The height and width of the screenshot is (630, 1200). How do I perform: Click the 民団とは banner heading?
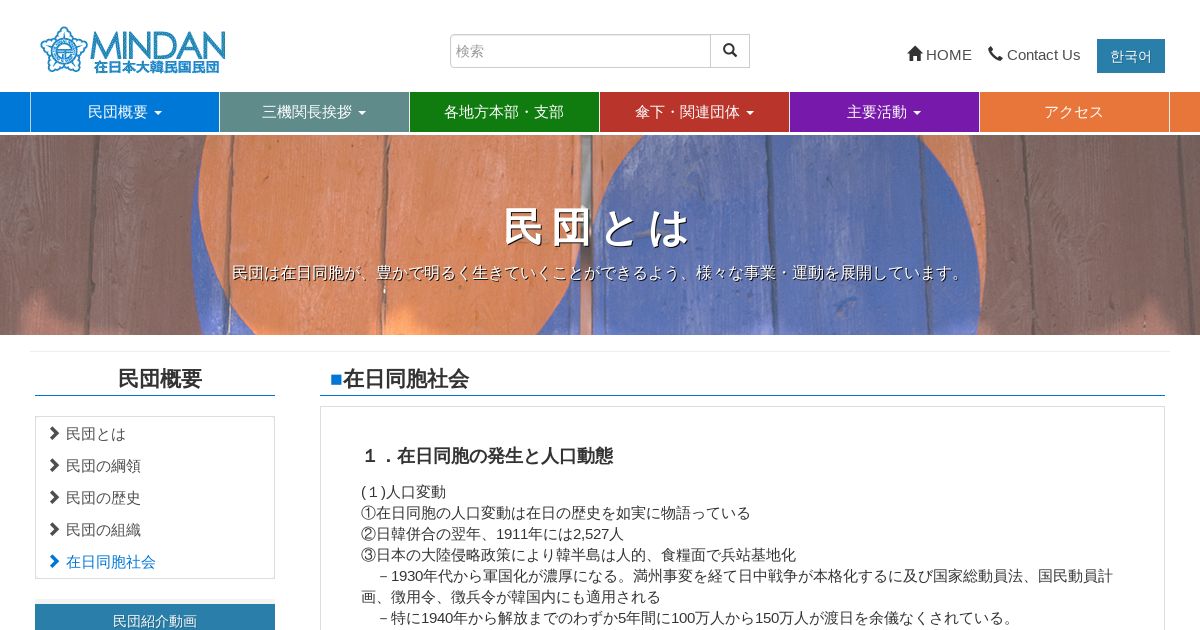click(x=597, y=227)
